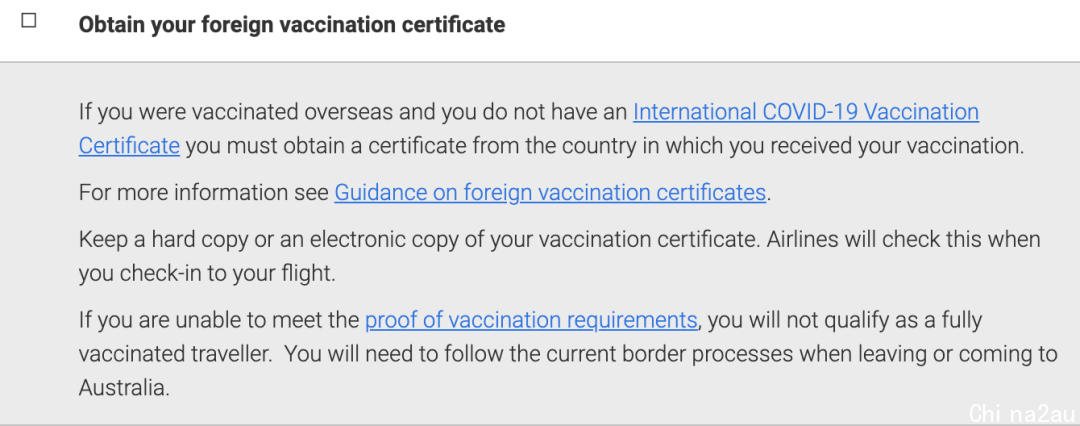The image size is (1080, 426).
Task: Follow the proof of vaccination requirements link
Action: click(x=531, y=321)
